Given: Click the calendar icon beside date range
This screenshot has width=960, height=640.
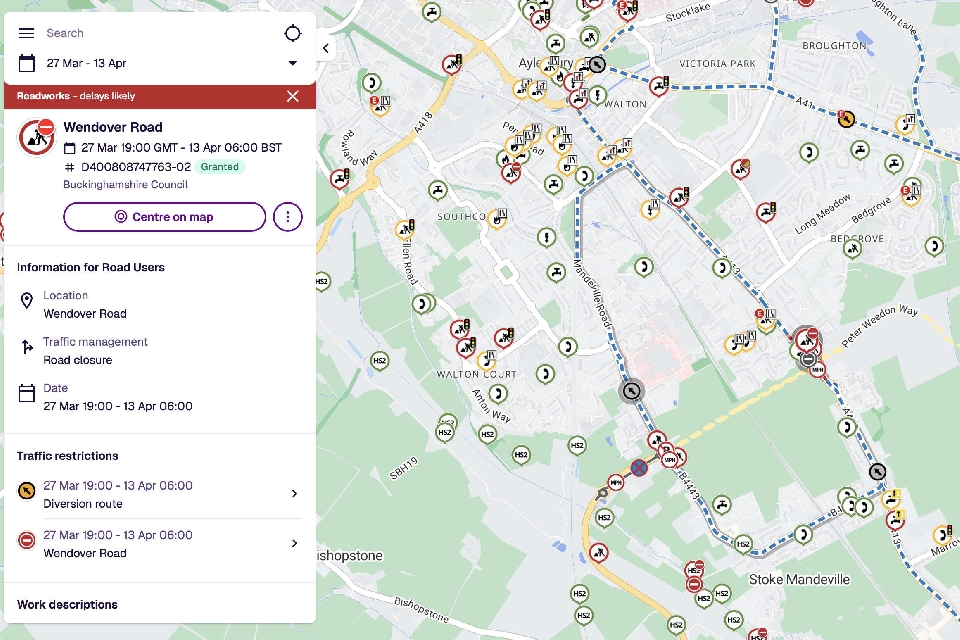Looking at the screenshot, I should pyautogui.click(x=27, y=64).
